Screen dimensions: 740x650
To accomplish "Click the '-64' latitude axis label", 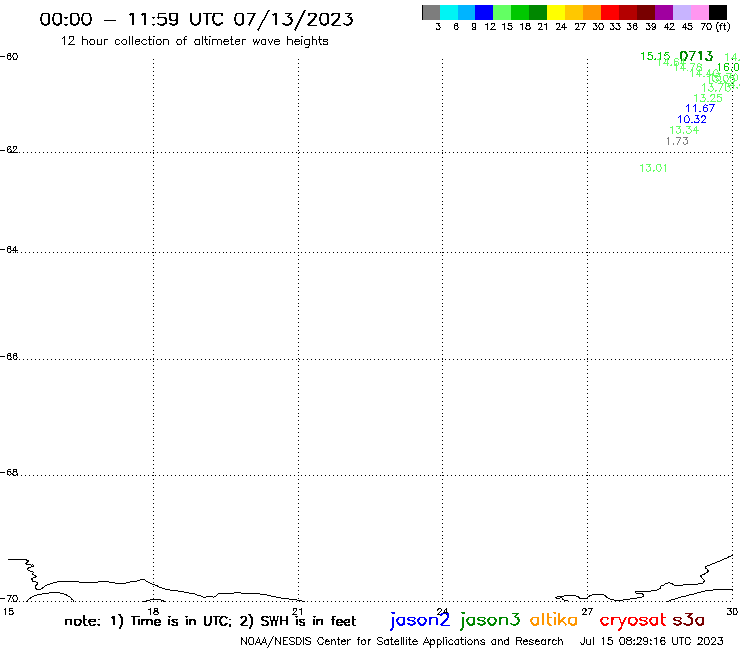I will tap(9, 249).
